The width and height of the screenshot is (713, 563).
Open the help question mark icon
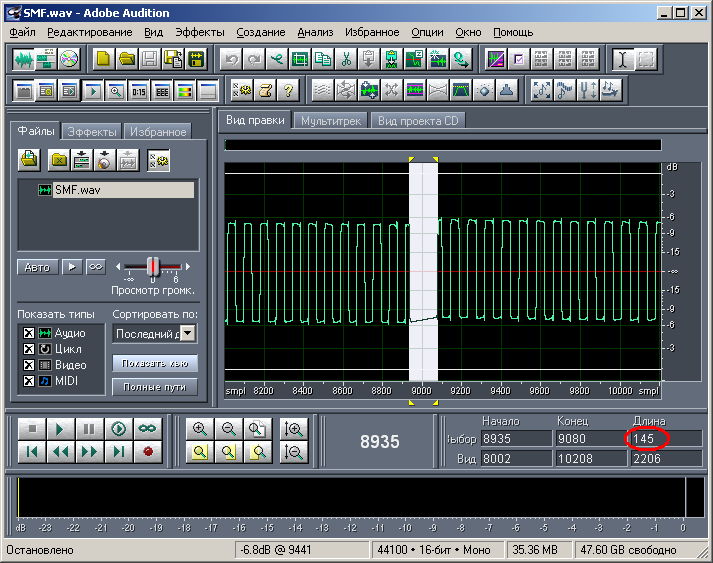(x=288, y=91)
